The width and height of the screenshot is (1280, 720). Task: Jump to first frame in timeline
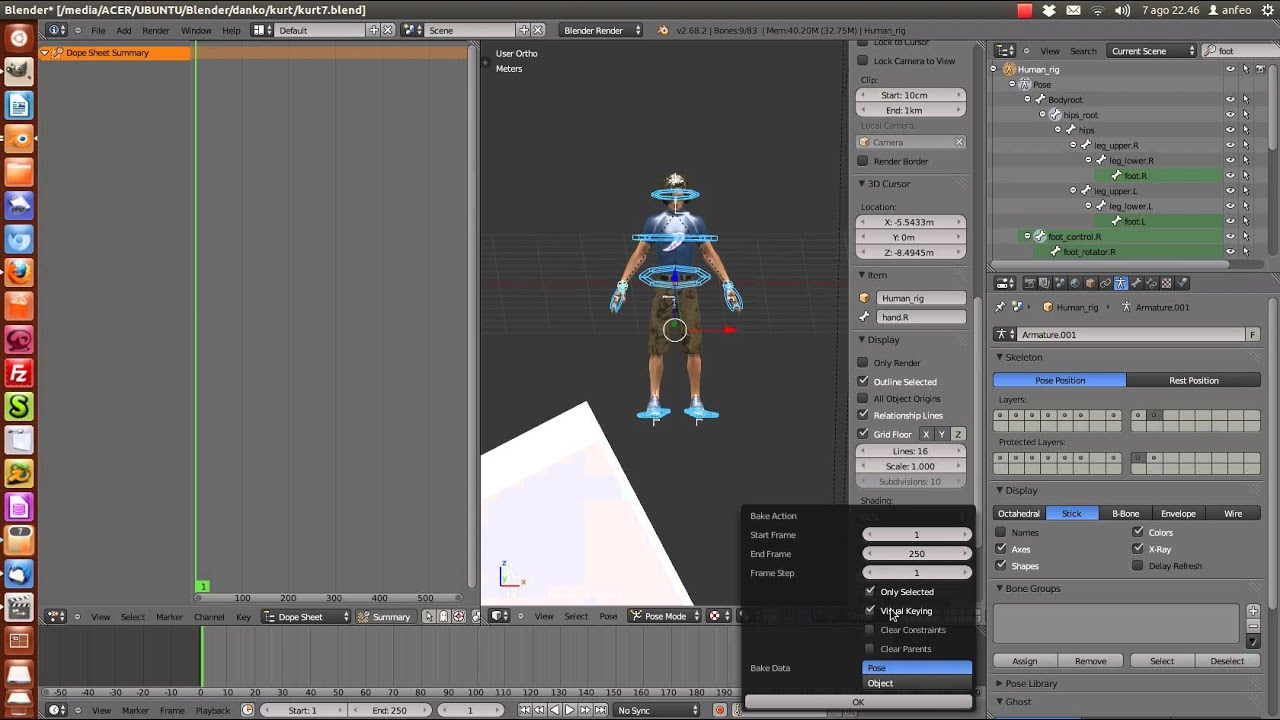524,710
